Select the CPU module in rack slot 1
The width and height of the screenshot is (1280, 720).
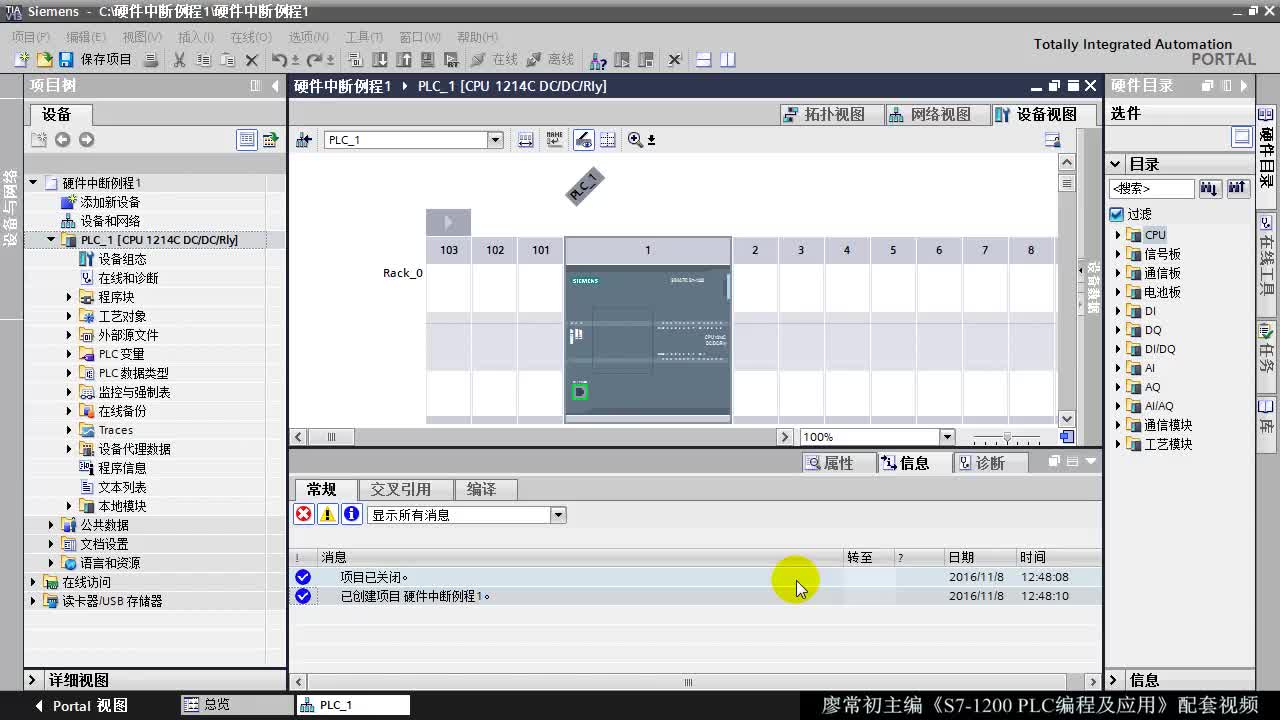(x=648, y=343)
